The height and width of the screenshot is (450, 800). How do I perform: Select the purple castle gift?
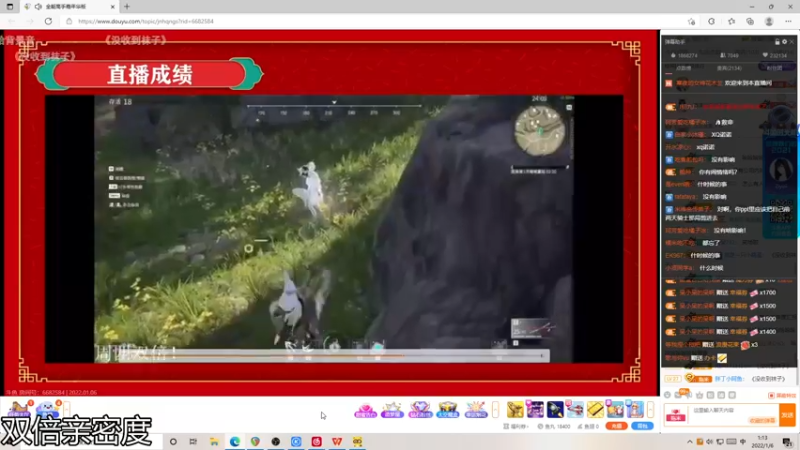click(x=535, y=409)
